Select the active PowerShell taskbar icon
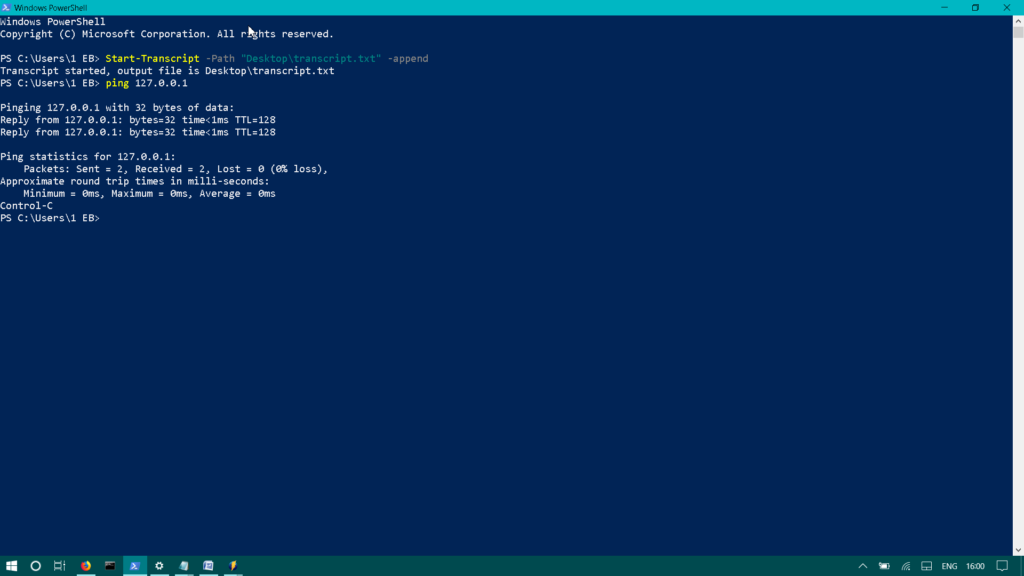 tap(134, 565)
